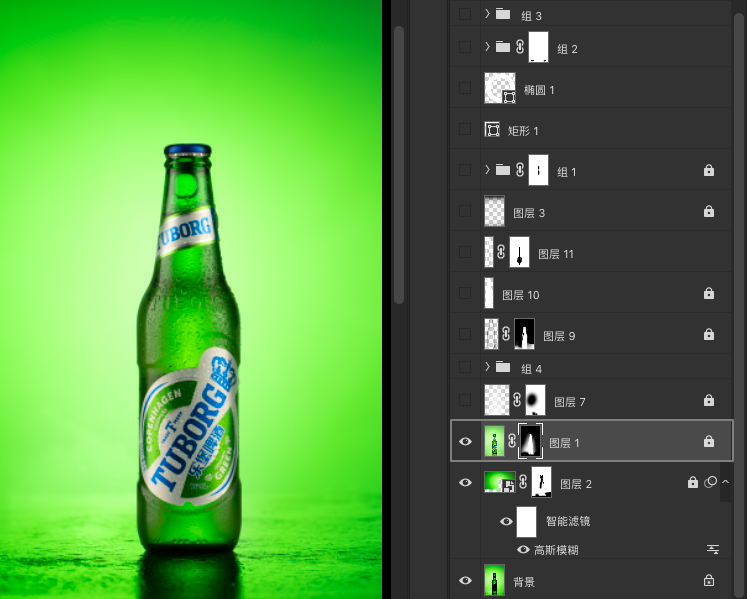The width and height of the screenshot is (747, 599).
Task: Select the 图层 1 image thumbnail
Action: pos(494,441)
